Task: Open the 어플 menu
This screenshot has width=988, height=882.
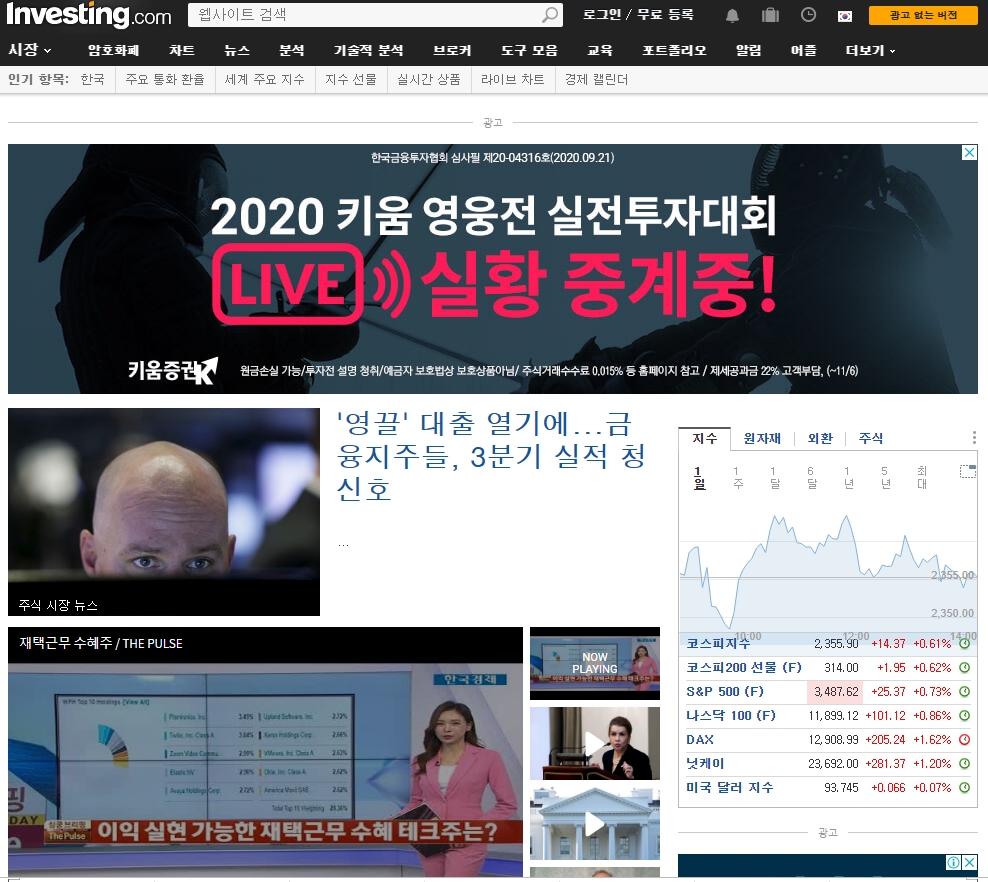Action: pos(803,50)
